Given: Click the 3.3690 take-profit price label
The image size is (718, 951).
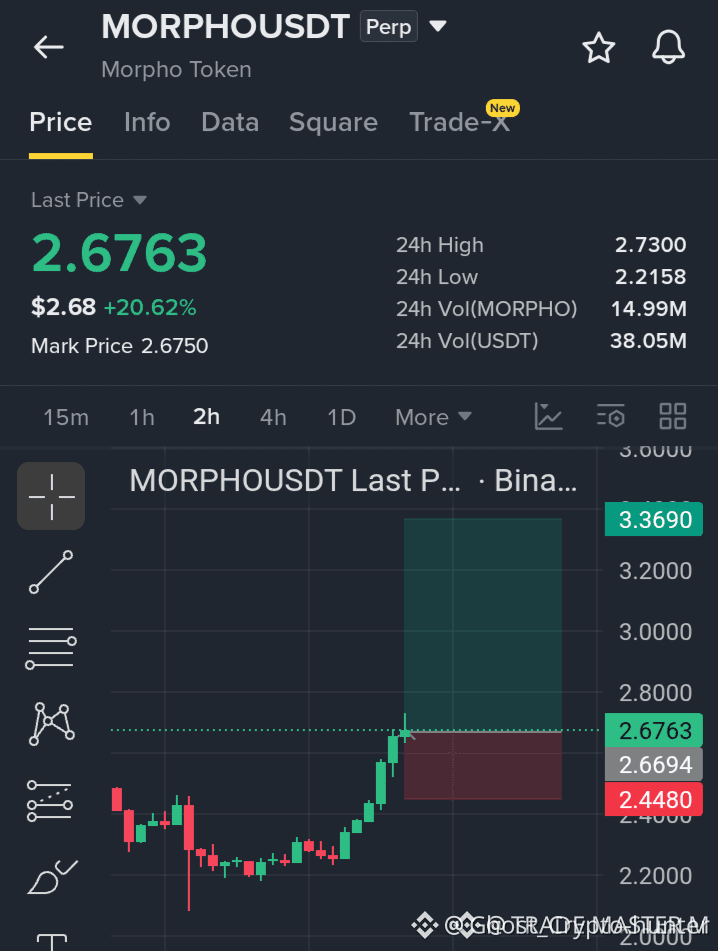Looking at the screenshot, I should click(654, 519).
